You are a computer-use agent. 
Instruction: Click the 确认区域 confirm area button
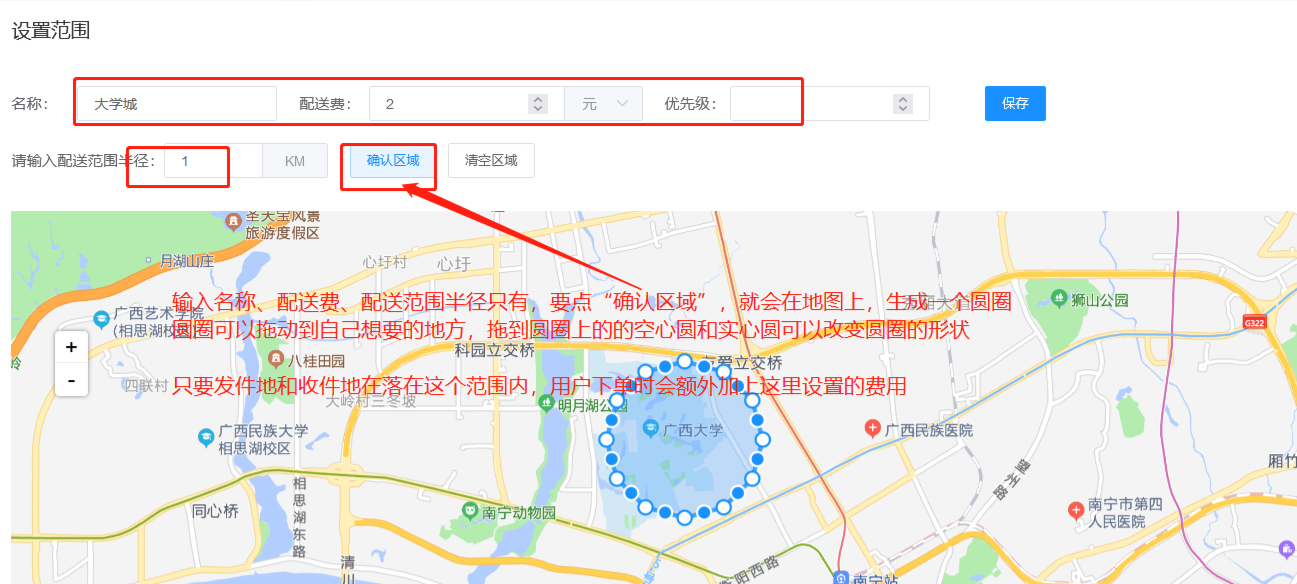[x=393, y=161]
